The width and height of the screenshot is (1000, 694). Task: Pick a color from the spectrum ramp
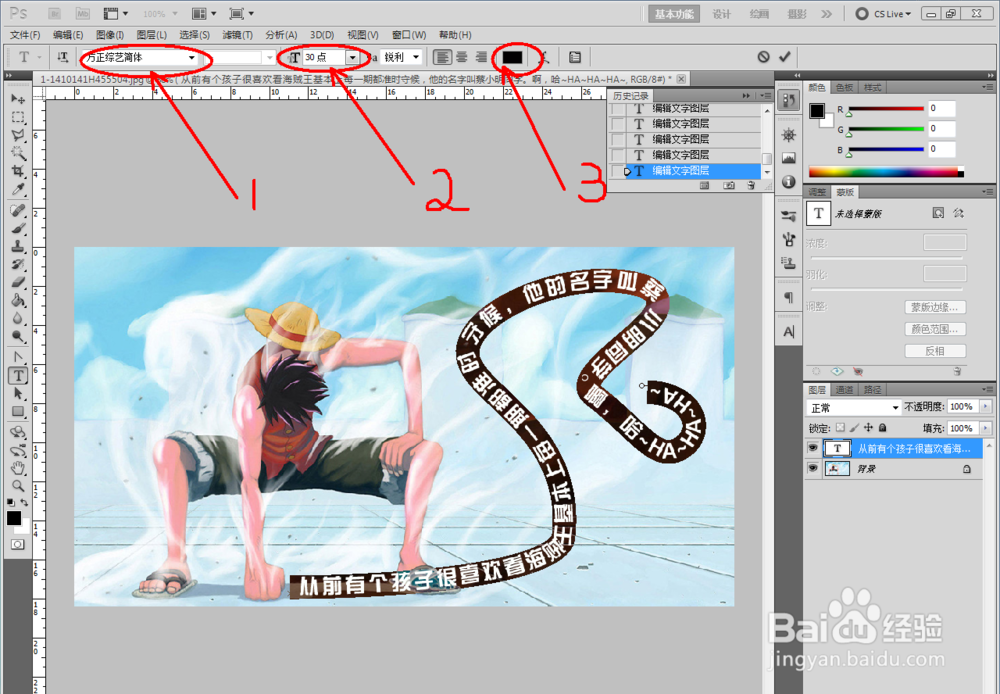886,172
